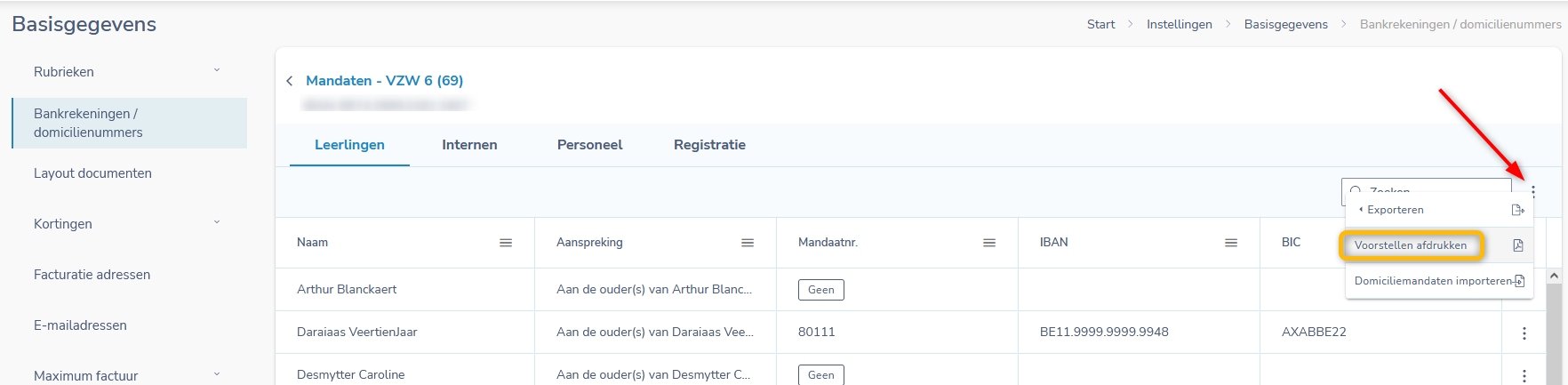1568x385 pixels.
Task: Open E-mailadressen in sidebar
Action: (80, 325)
